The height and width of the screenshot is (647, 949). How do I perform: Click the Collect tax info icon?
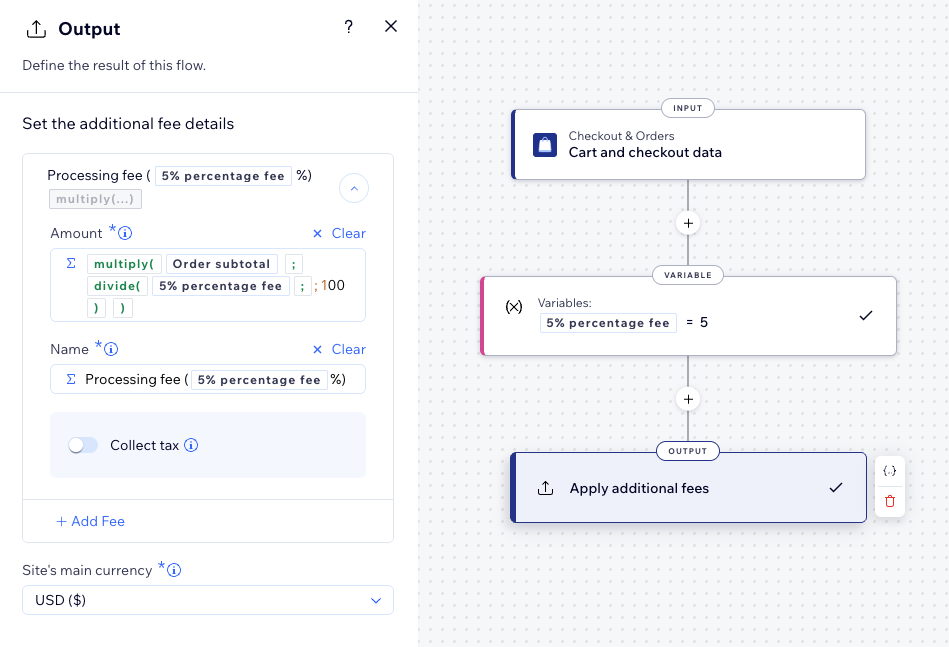[x=191, y=445]
